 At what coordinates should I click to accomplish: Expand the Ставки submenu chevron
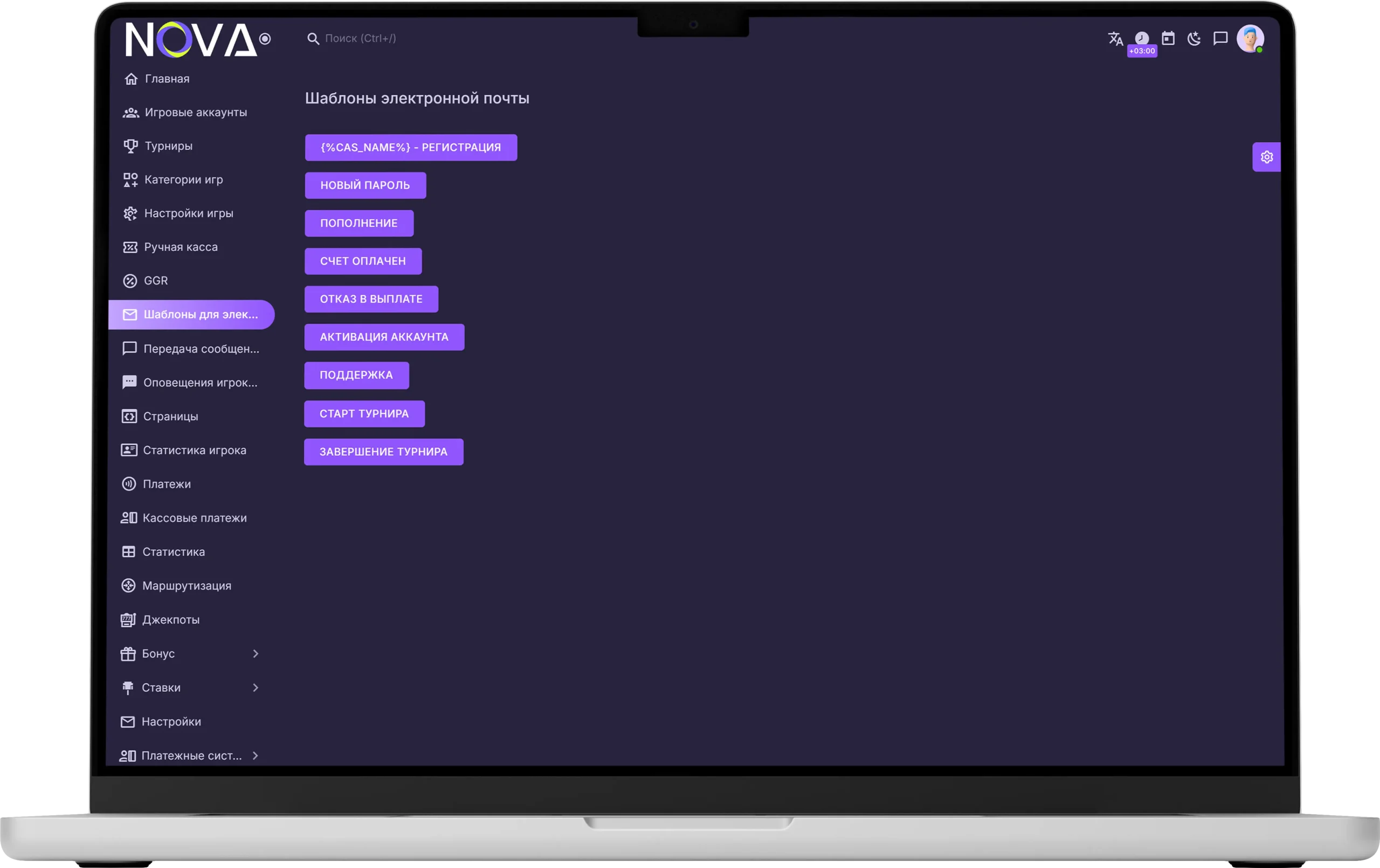256,688
